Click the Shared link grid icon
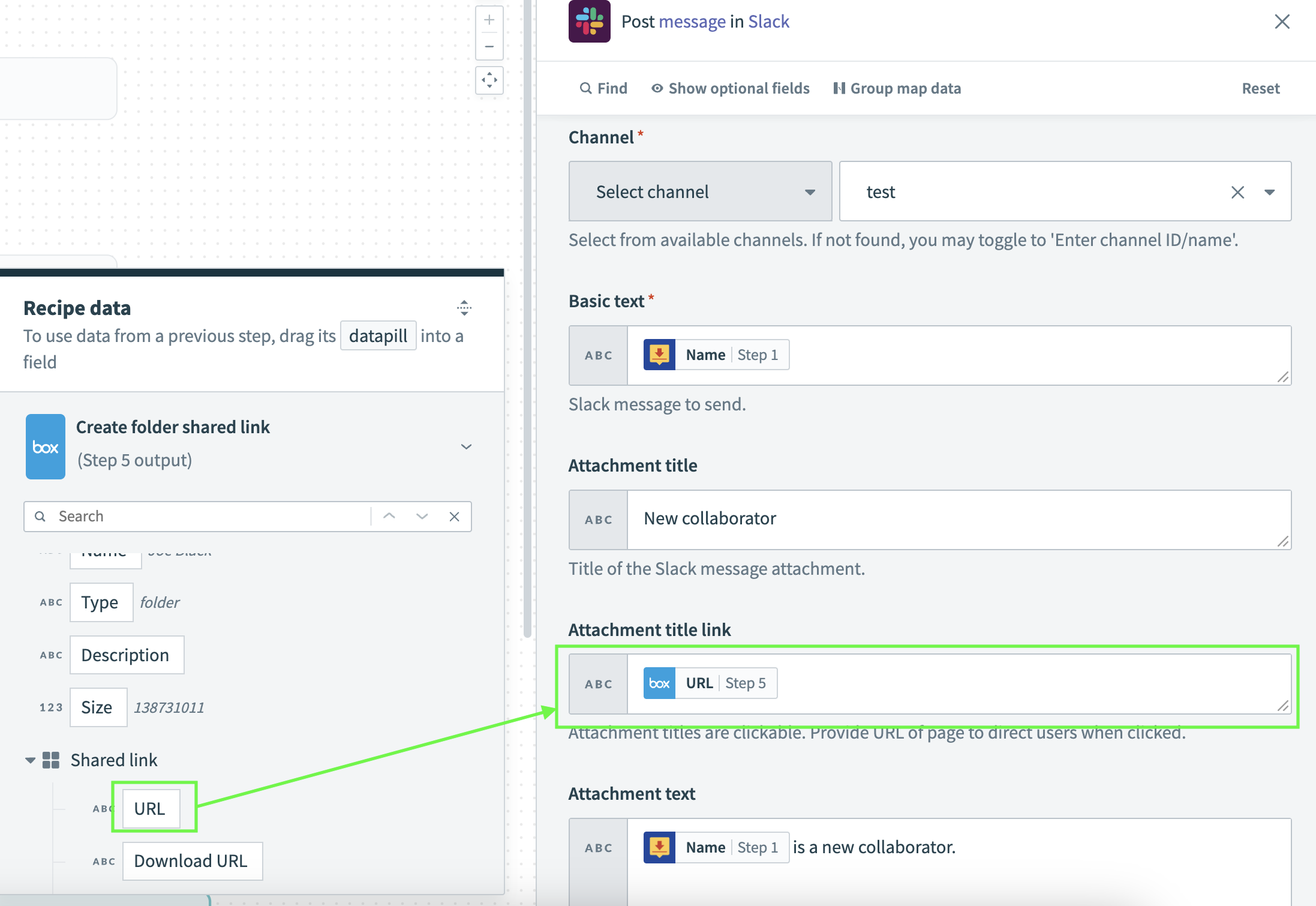 click(52, 760)
